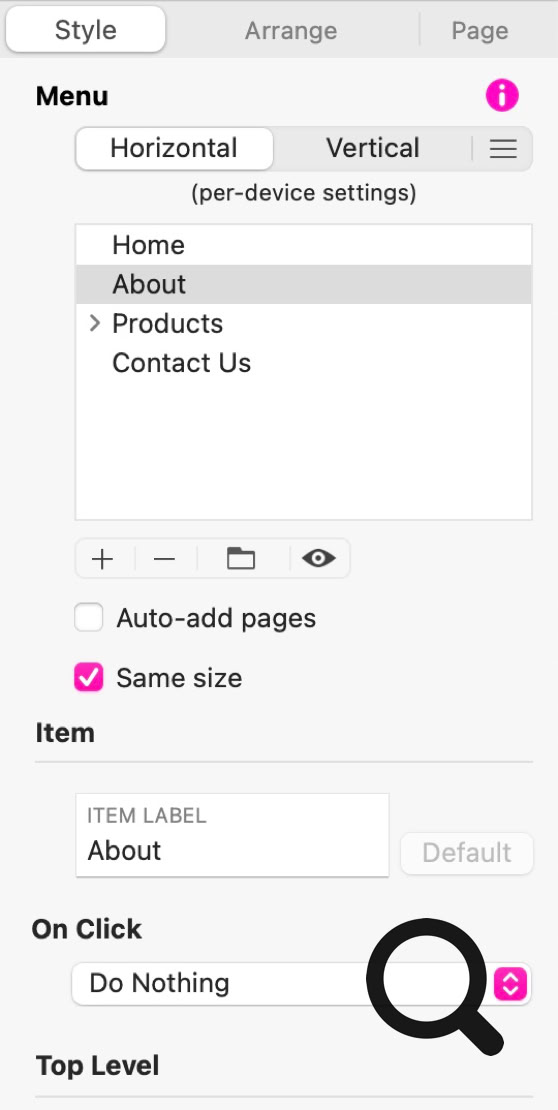558x1110 pixels.
Task: Choose the Horizontal menu orientation
Action: [174, 149]
